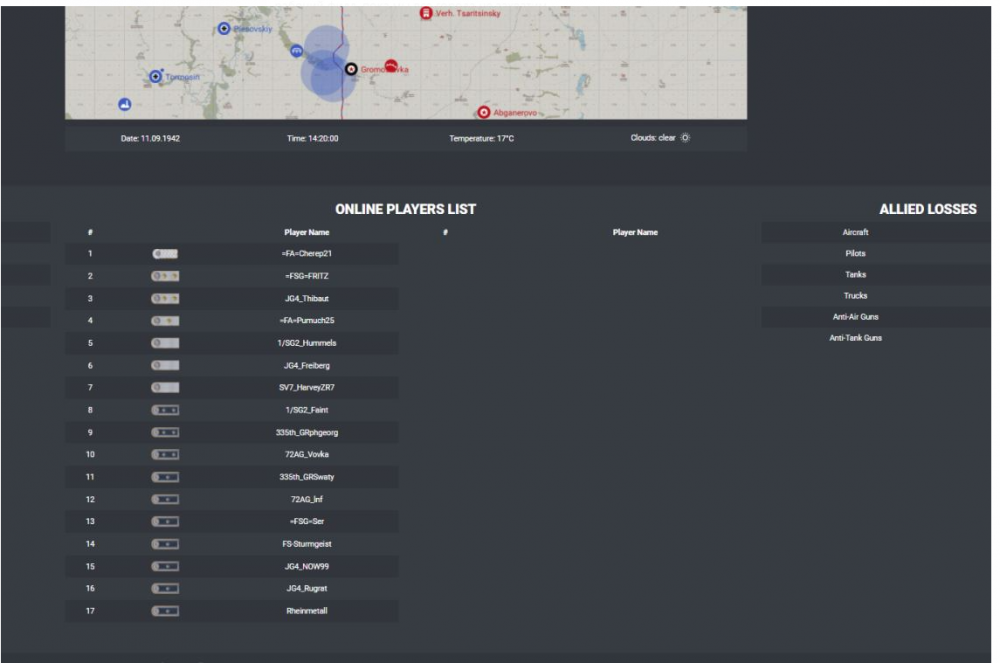This screenshot has width=1000, height=663.
Task: Select player name JG4_Rugrat
Action: click(307, 588)
